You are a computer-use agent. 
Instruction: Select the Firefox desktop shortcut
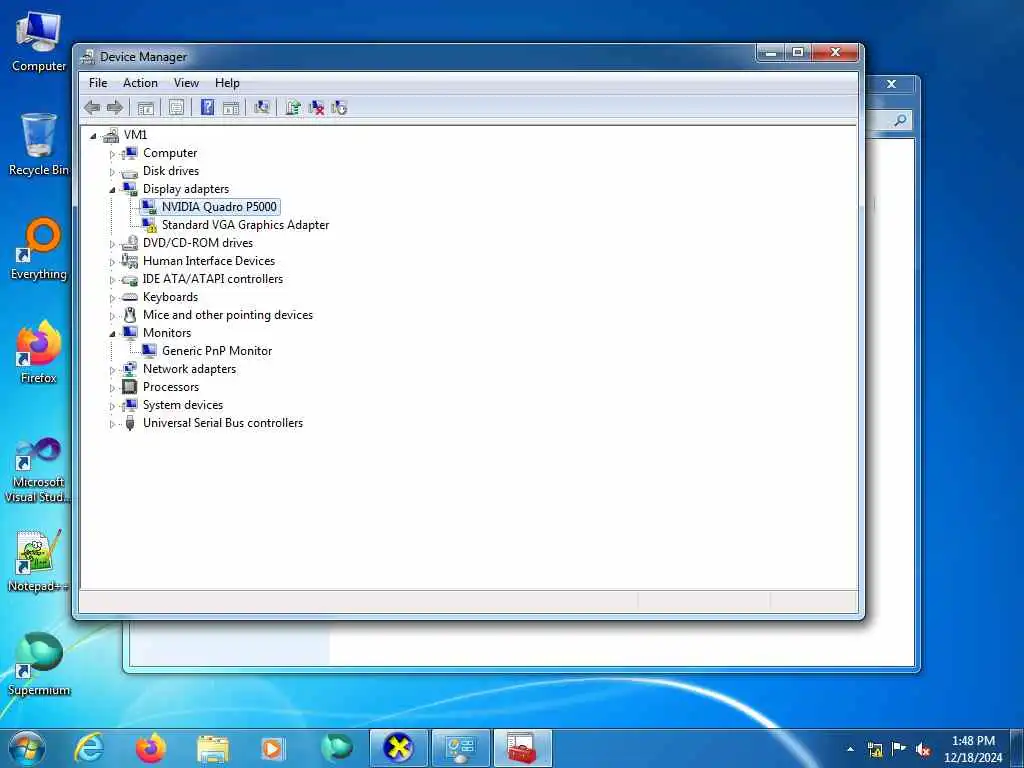pyautogui.click(x=39, y=353)
